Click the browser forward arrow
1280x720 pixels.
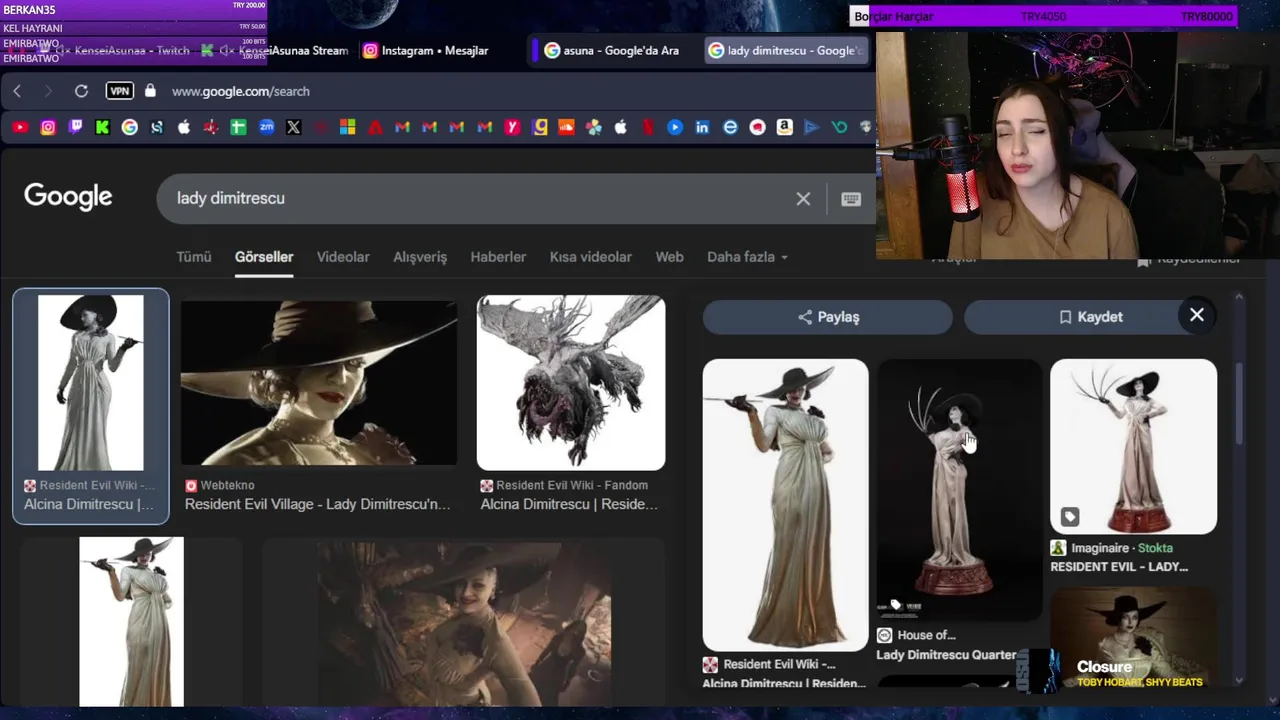tap(48, 91)
